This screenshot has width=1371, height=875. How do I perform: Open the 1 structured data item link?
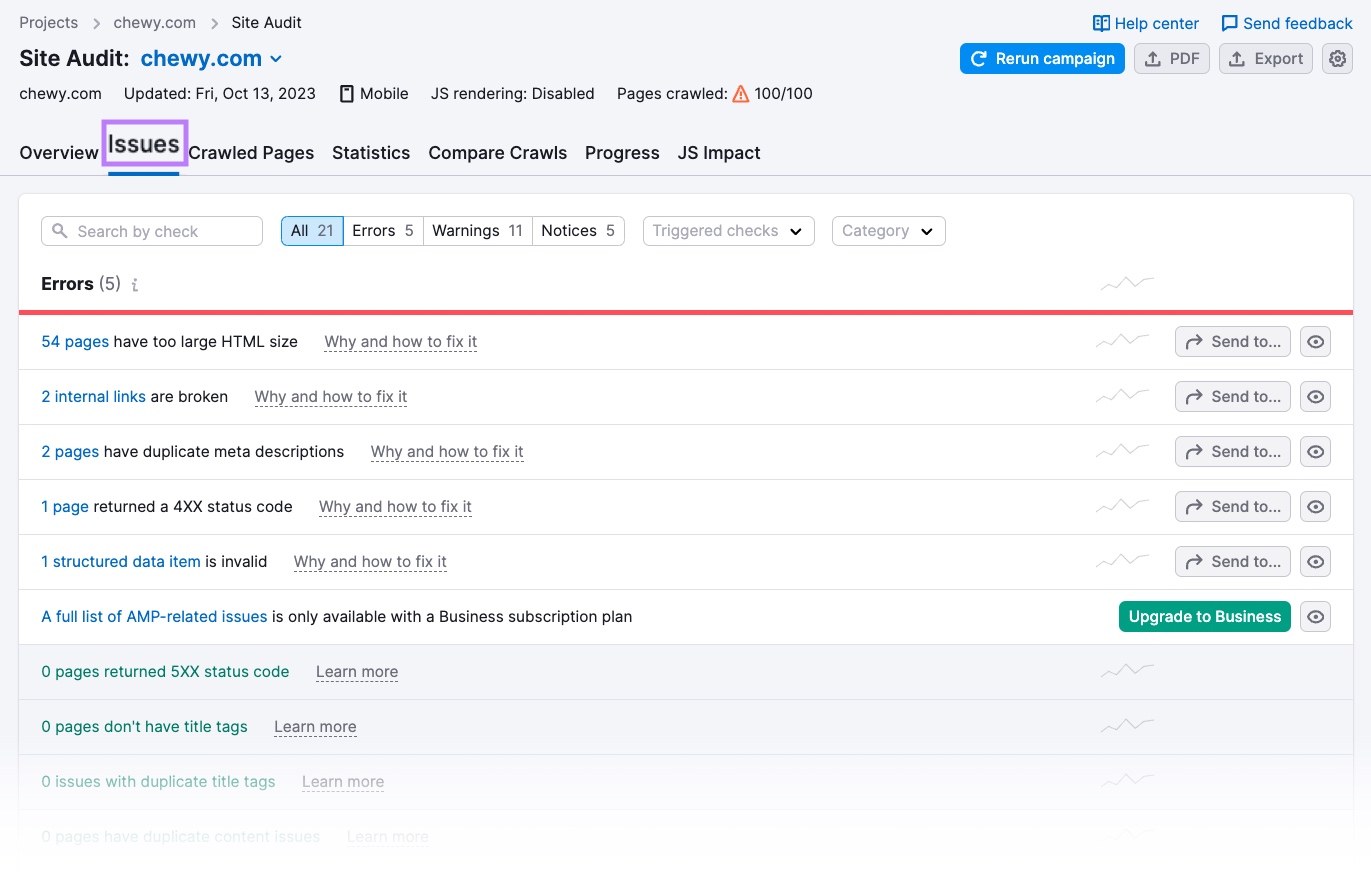point(121,562)
